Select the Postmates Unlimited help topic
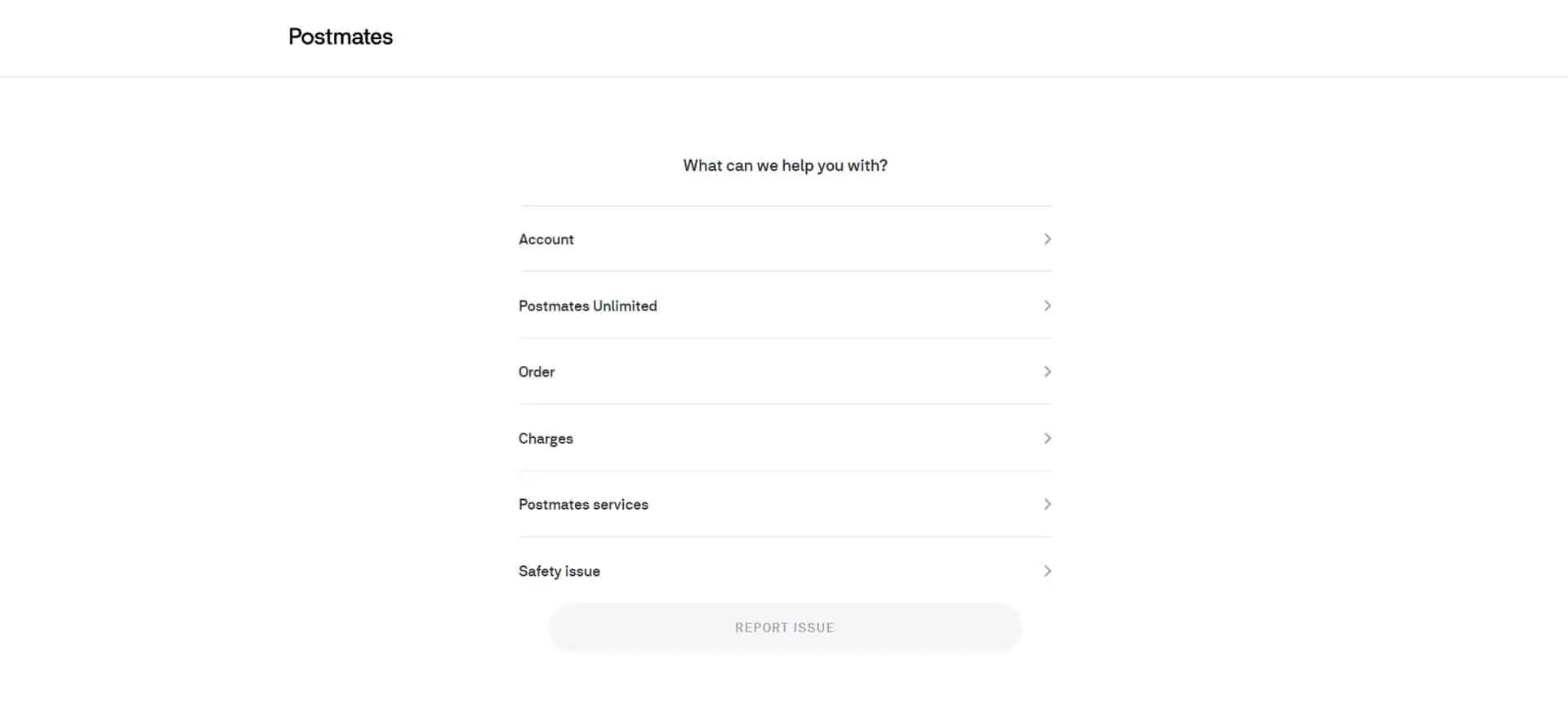 tap(587, 305)
